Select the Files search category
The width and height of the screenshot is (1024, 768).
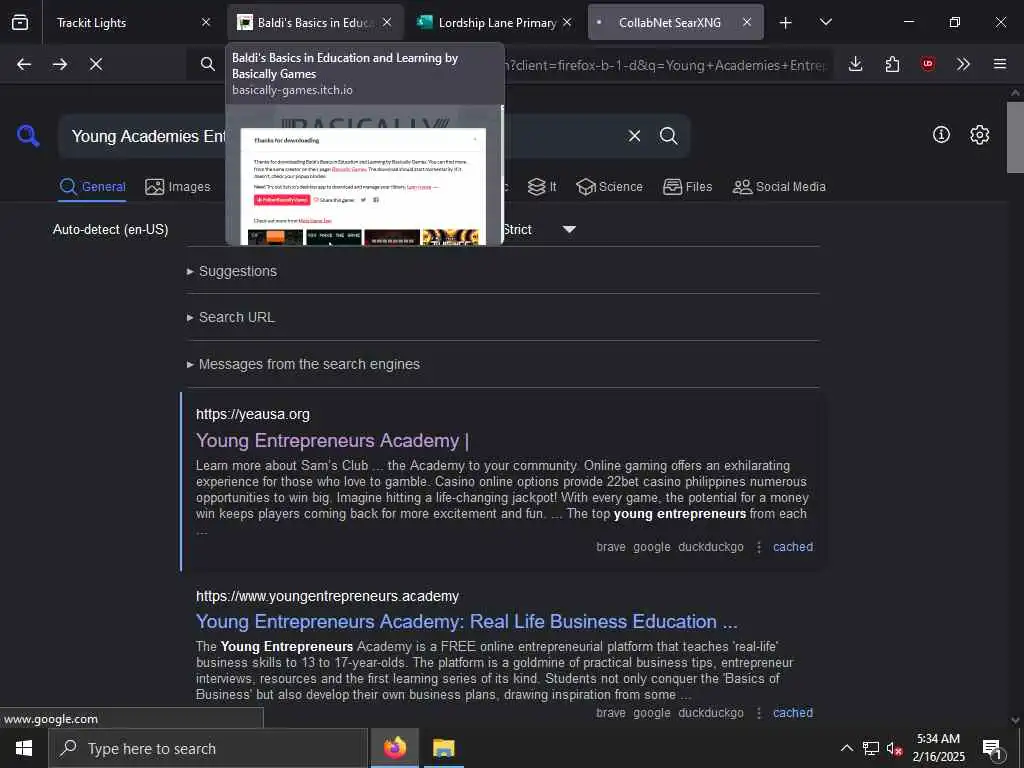[x=687, y=187]
